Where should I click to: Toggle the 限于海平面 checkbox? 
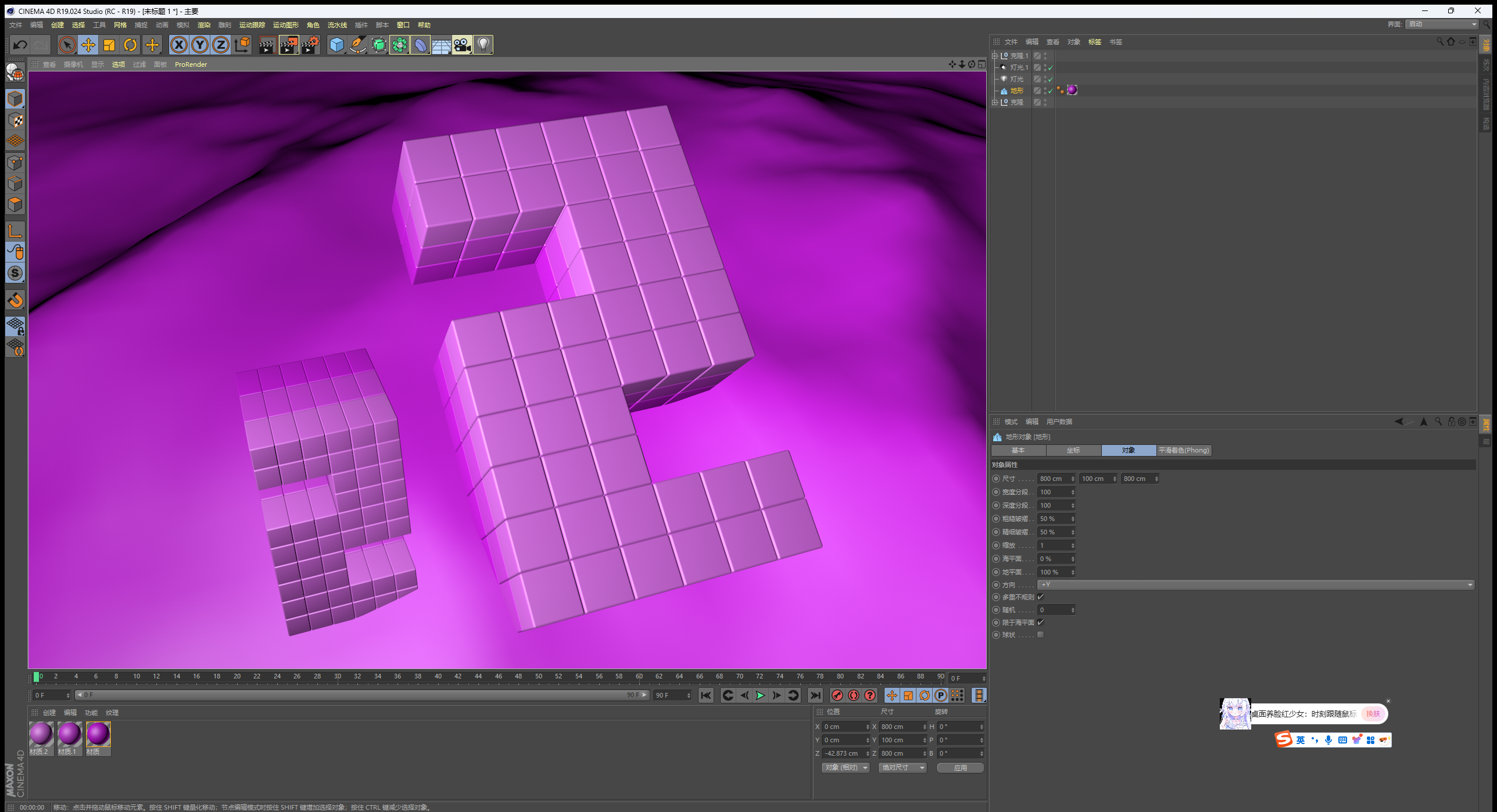[x=1041, y=622]
